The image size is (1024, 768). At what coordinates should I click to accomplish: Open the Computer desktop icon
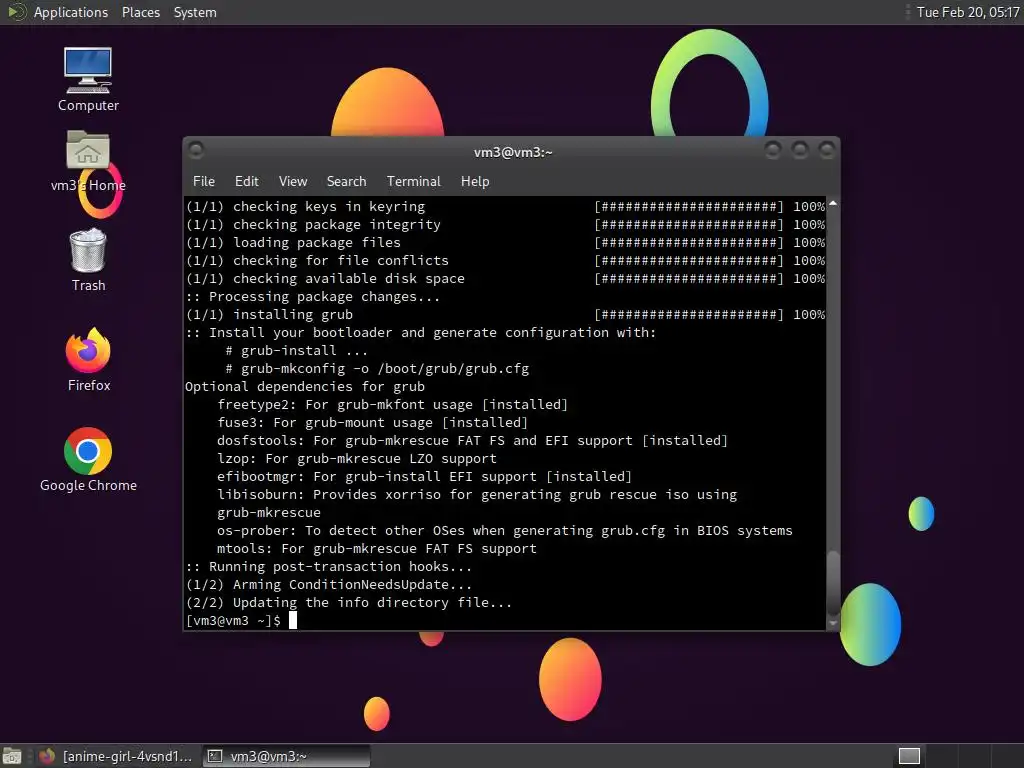88,79
